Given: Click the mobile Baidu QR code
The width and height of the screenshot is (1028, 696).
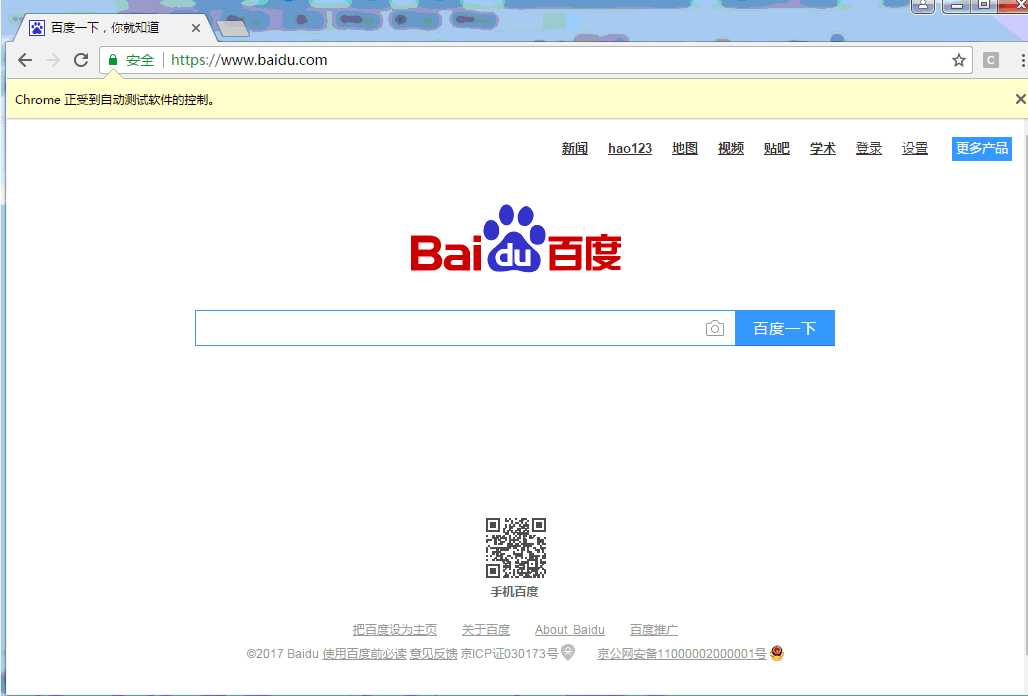Looking at the screenshot, I should (x=516, y=548).
